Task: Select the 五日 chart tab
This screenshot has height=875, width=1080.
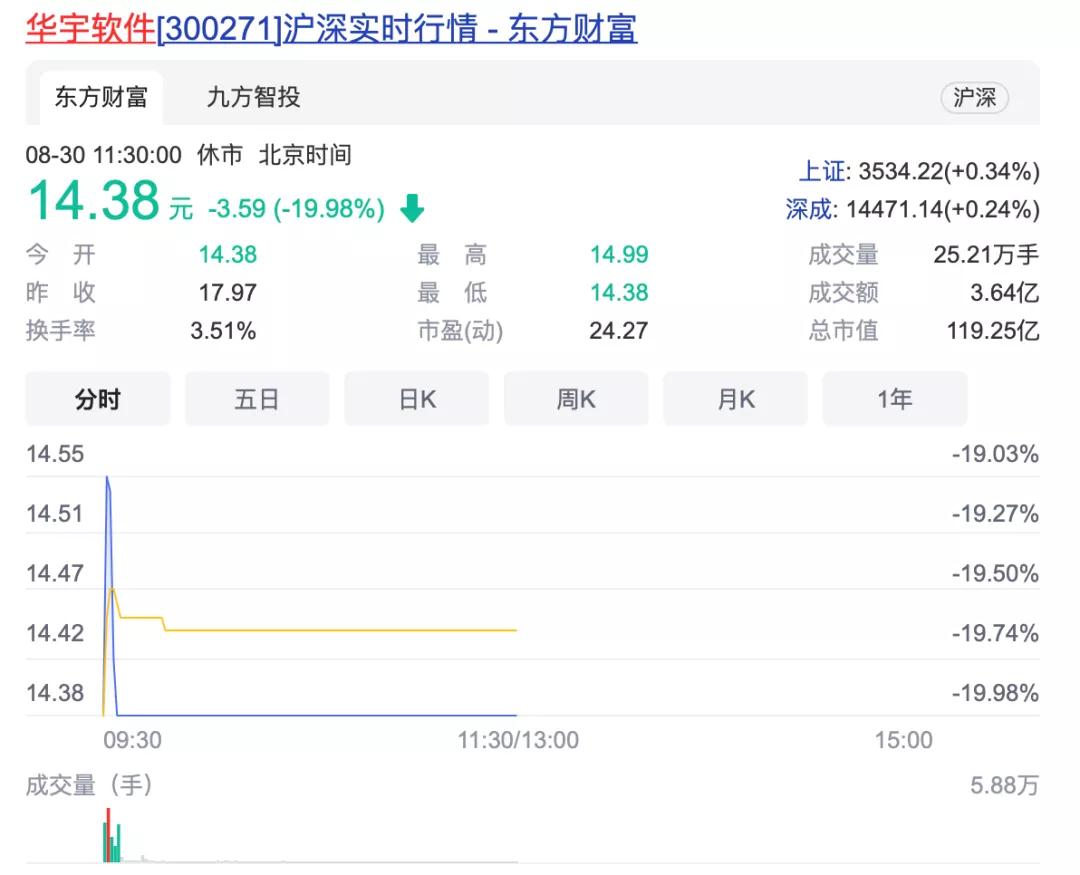Action: [x=257, y=399]
